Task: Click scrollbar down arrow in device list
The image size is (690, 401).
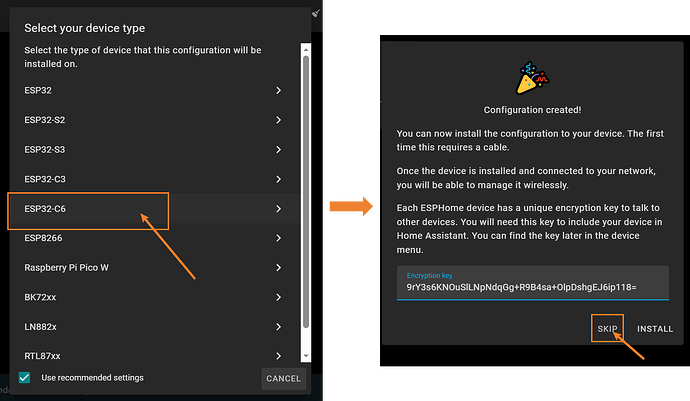Action: (306, 356)
